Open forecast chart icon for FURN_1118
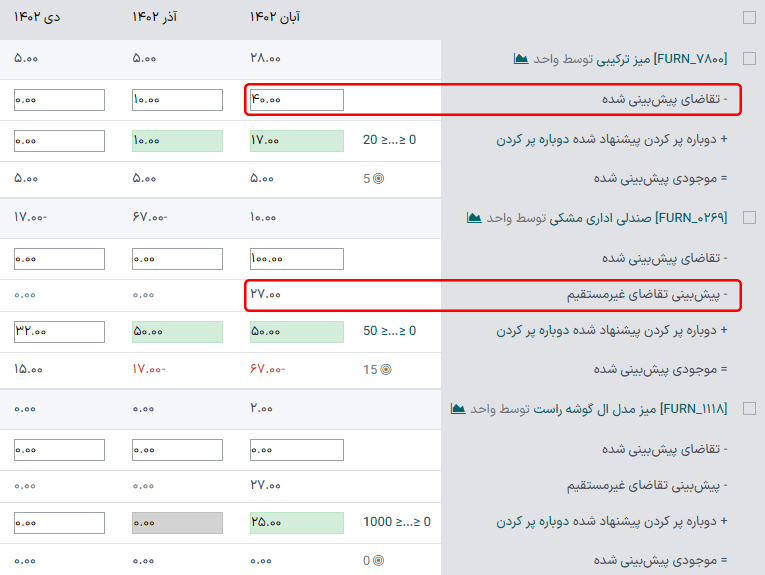 point(458,408)
